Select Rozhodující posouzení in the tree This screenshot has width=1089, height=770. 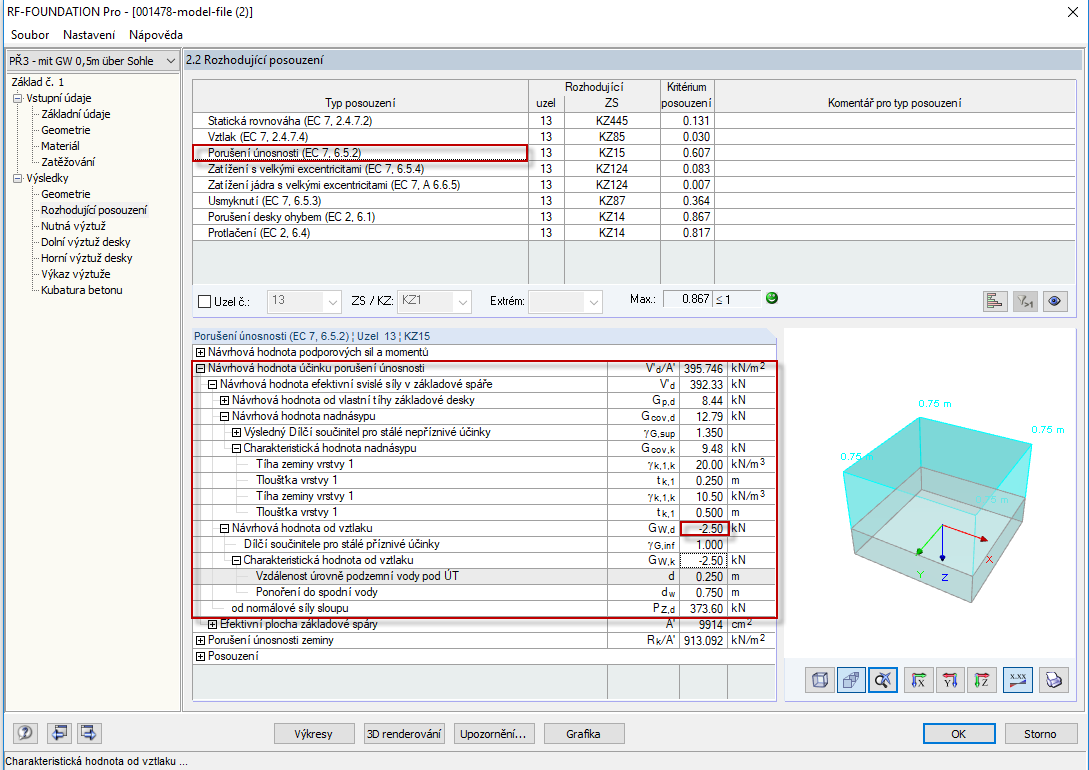coord(94,210)
